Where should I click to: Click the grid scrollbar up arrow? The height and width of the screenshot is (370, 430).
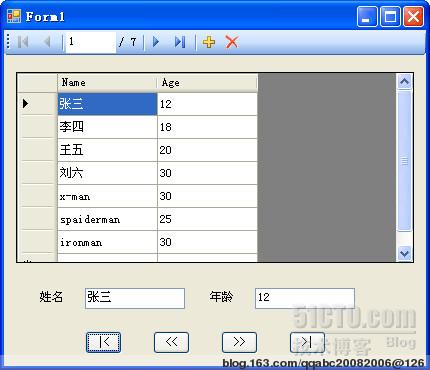[404, 82]
